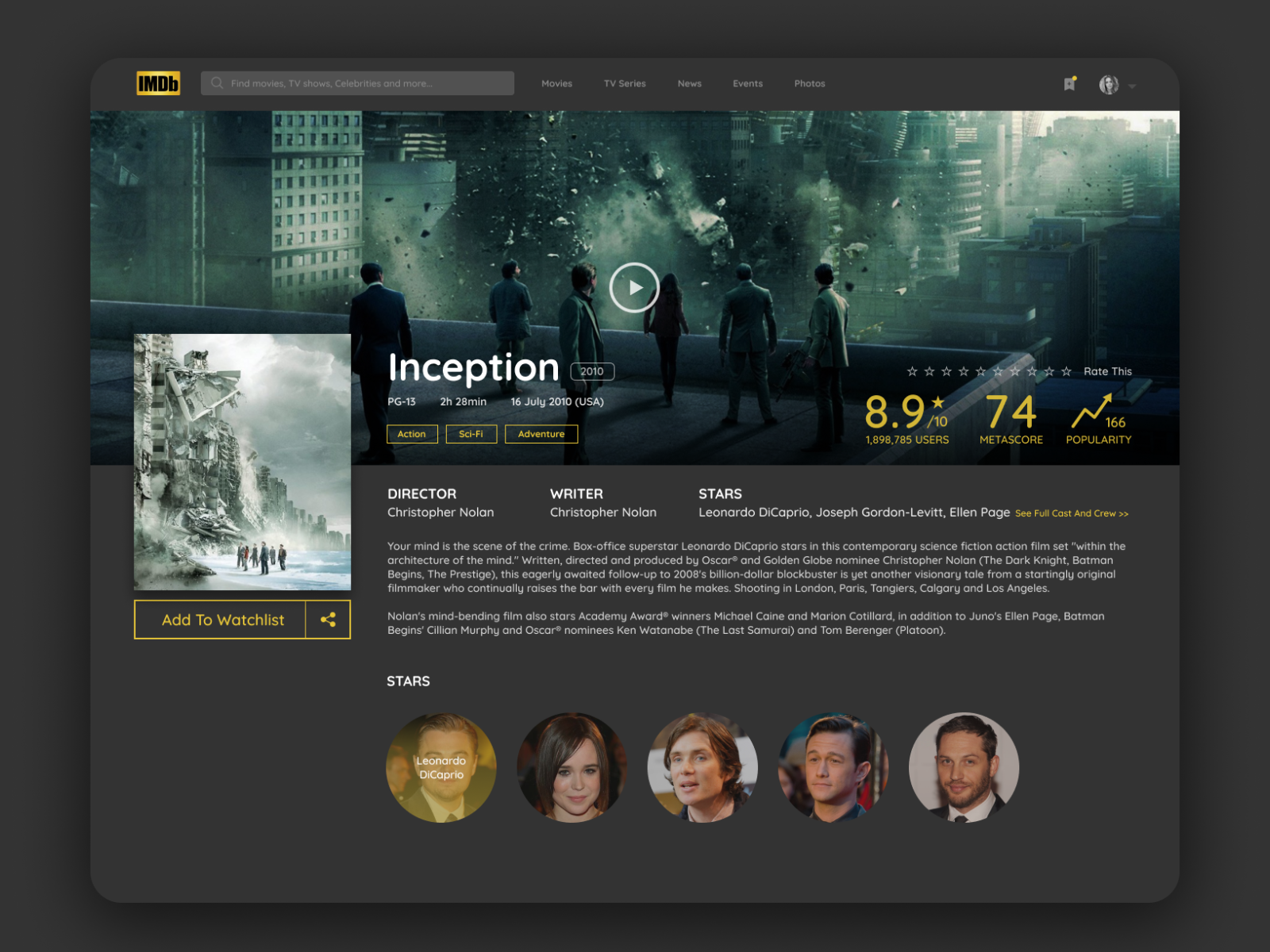This screenshot has width=1270, height=952.
Task: Open the Events menu
Action: click(x=748, y=83)
